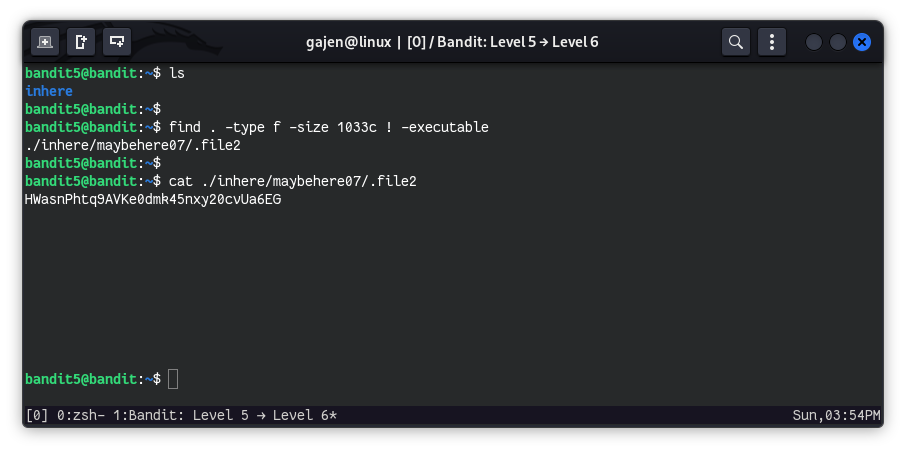Click the tmux session indicator '[0]'
Image resolution: width=906 pixels, height=452 pixels.
[x=36, y=415]
